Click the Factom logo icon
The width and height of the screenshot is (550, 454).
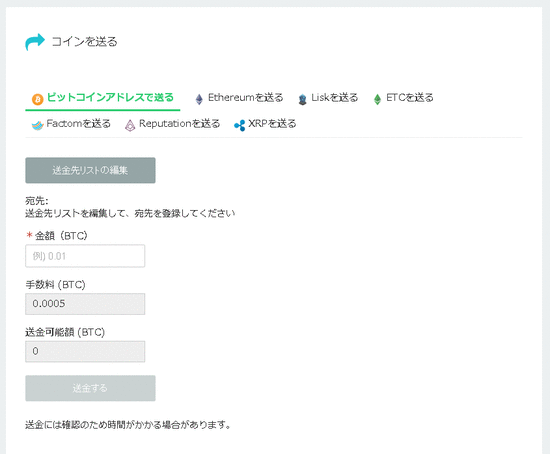pos(37,125)
